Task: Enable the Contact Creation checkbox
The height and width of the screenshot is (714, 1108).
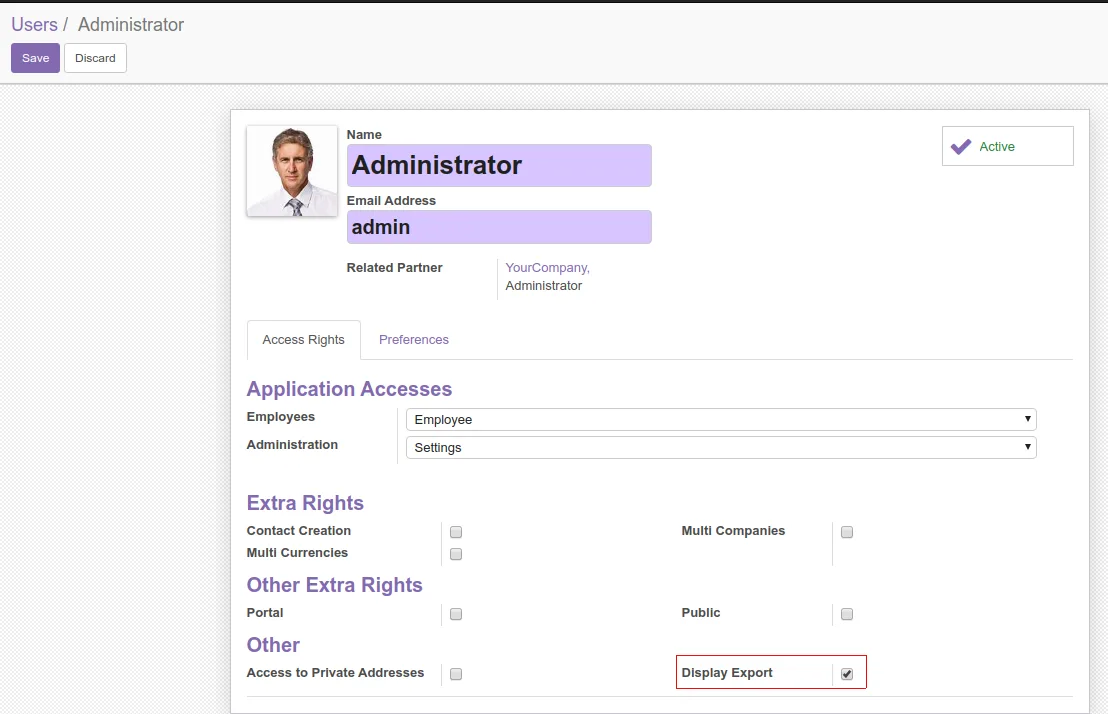Action: [x=456, y=532]
